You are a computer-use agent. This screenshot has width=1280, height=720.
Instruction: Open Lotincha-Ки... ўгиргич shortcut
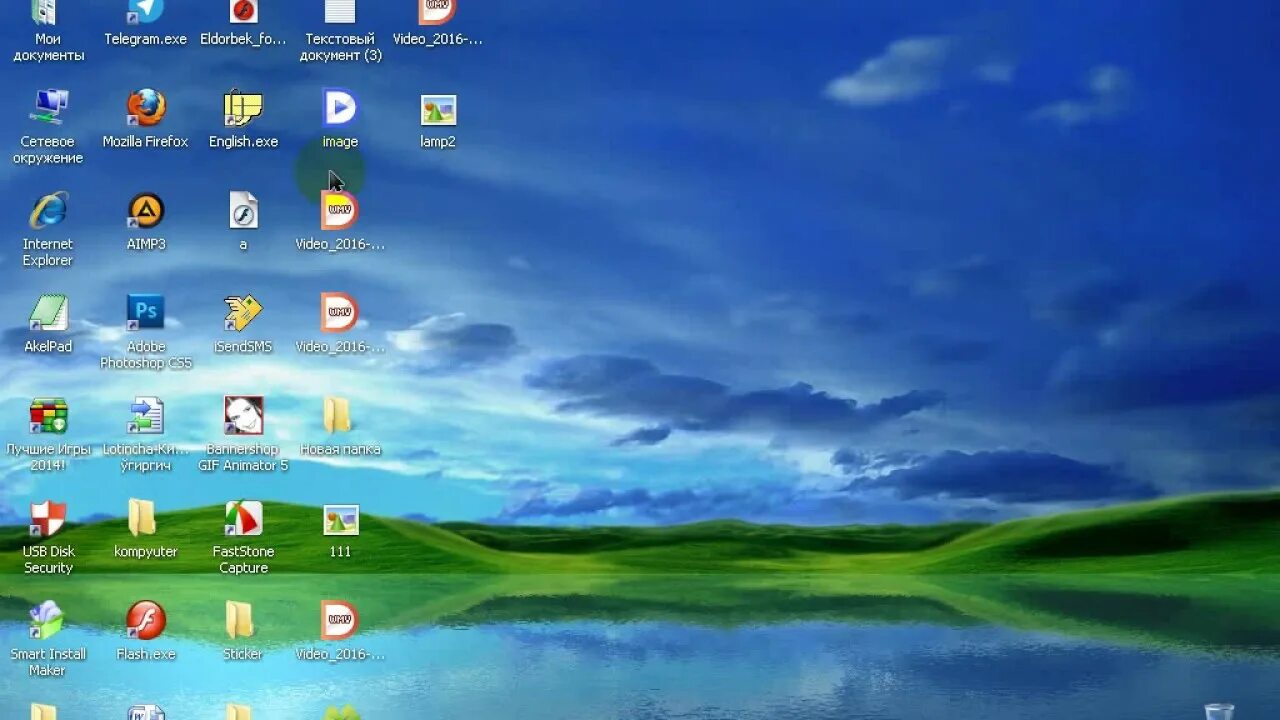tap(146, 434)
